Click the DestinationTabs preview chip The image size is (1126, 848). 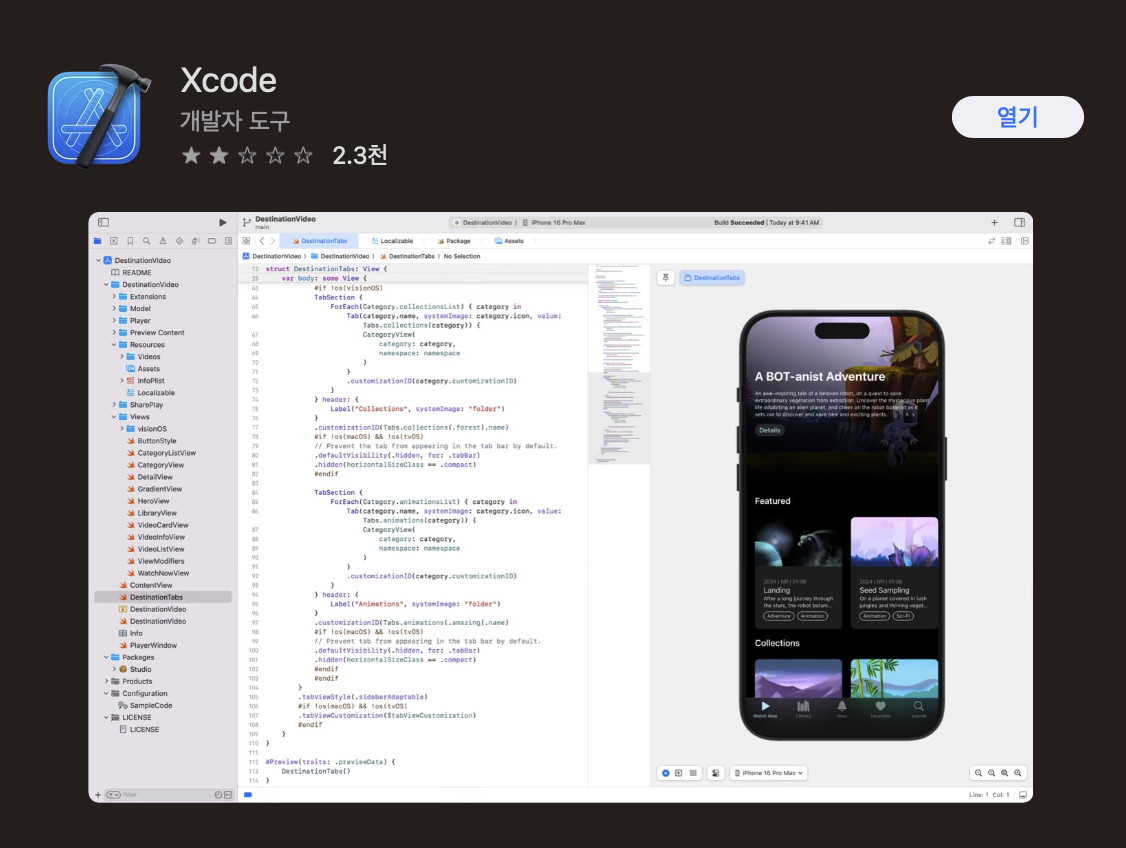712,278
